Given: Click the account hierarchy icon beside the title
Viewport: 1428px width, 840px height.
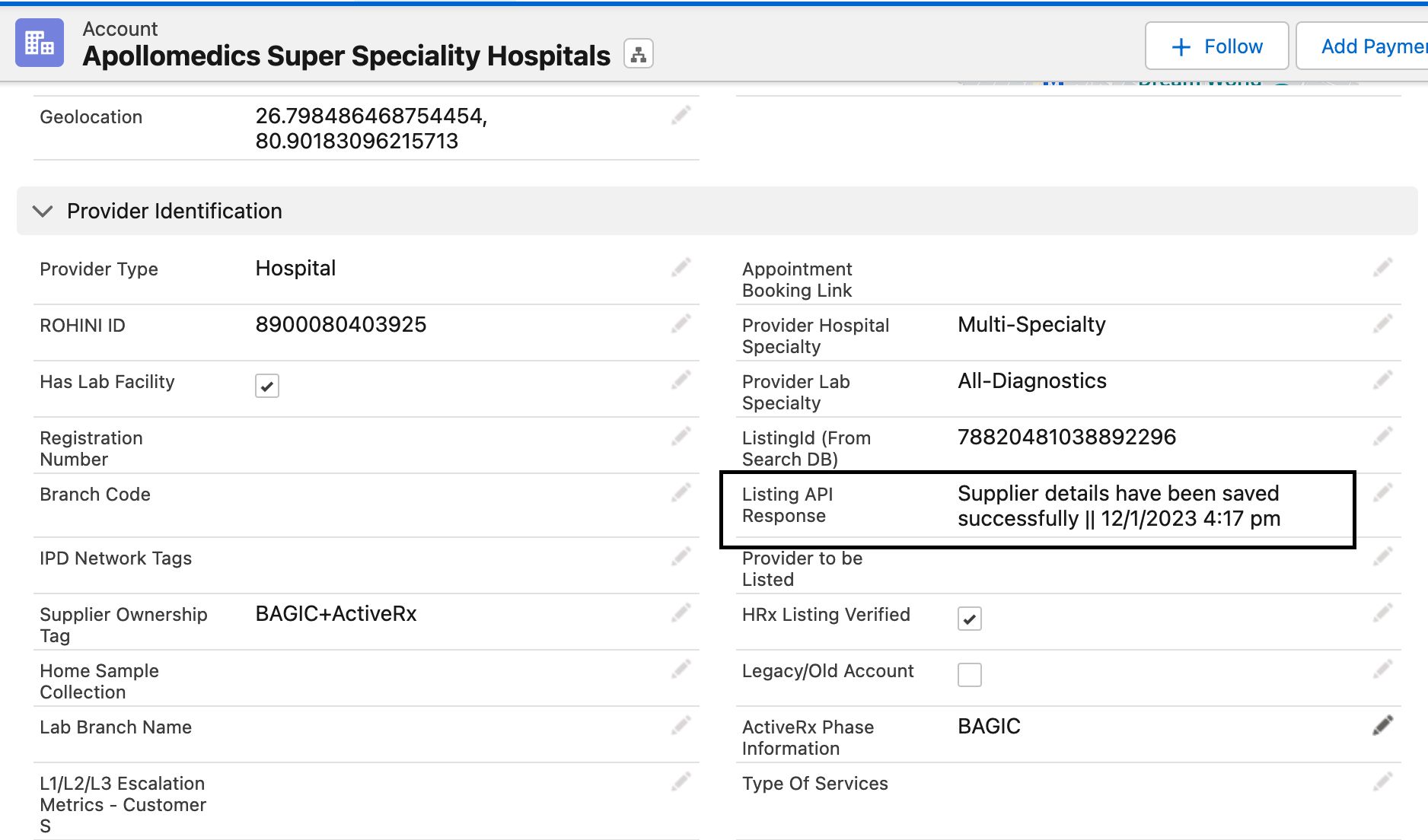Looking at the screenshot, I should tap(638, 54).
